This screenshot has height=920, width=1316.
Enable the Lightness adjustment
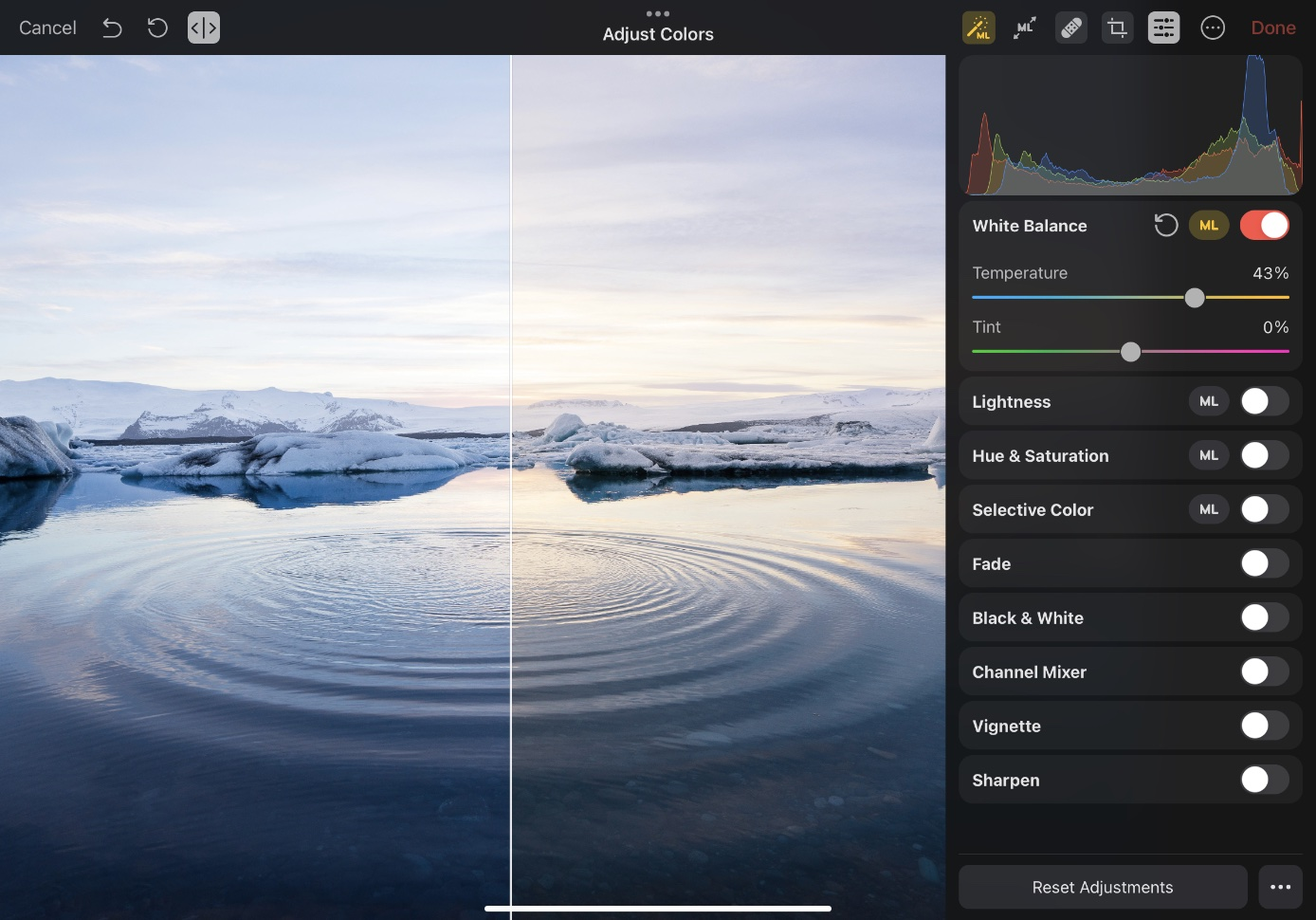[x=1265, y=401]
